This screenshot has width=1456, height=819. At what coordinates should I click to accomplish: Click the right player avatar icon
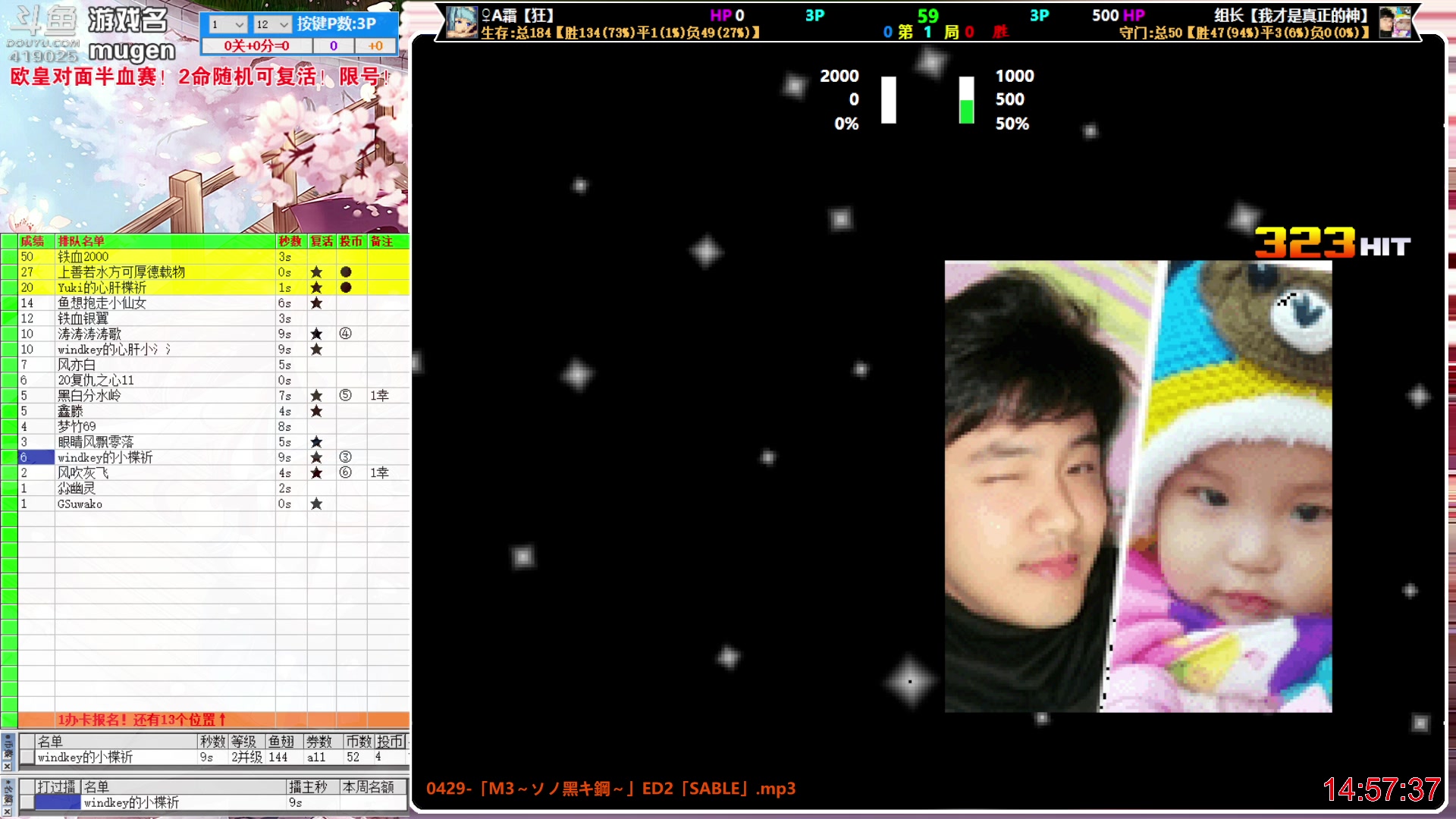pyautogui.click(x=1394, y=22)
